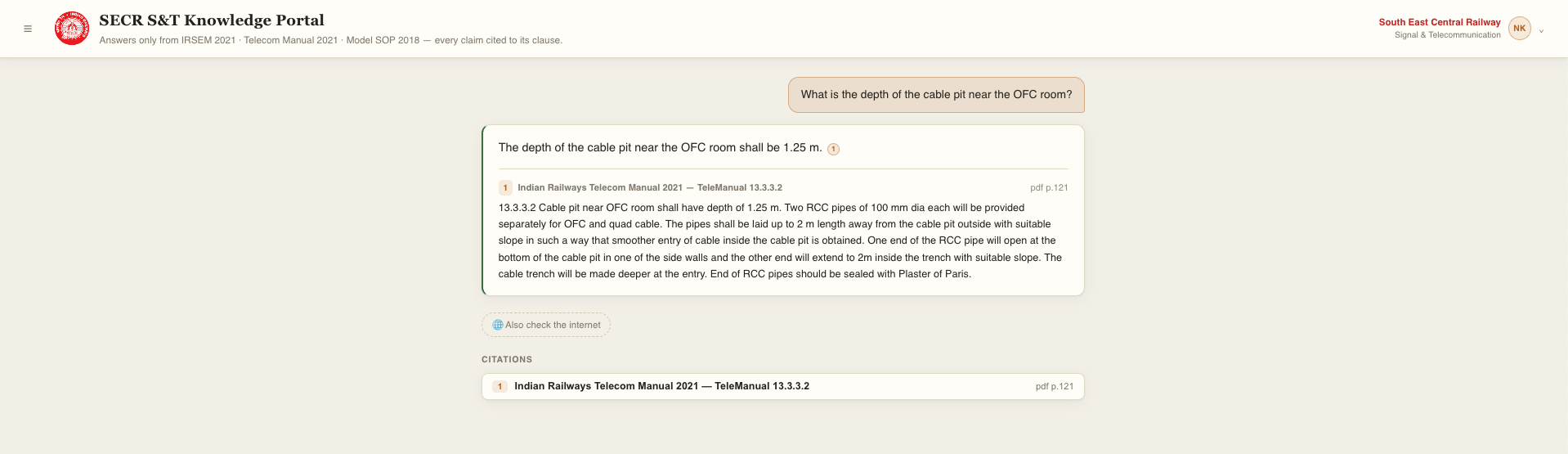This screenshot has height=454, width=1568.
Task: Open the NK user avatar
Action: click(1519, 28)
